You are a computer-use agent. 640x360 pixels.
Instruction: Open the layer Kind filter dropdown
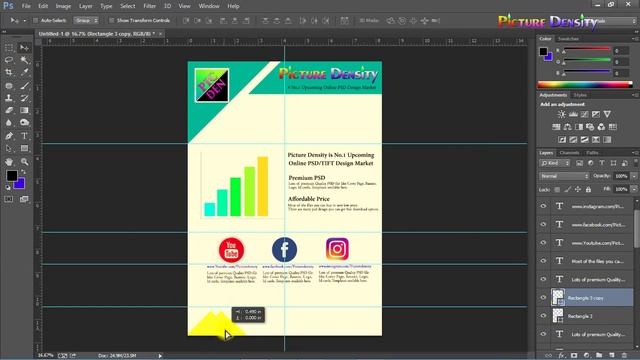coord(555,163)
